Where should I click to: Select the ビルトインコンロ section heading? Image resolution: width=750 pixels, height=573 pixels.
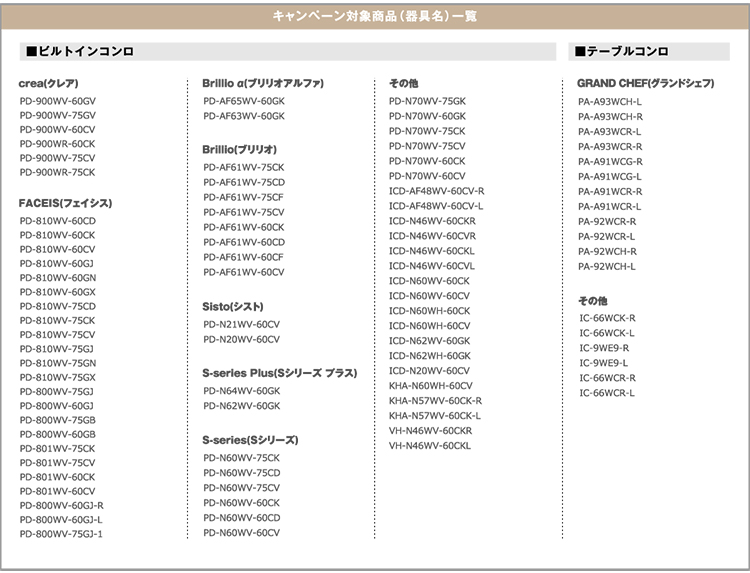80,51
